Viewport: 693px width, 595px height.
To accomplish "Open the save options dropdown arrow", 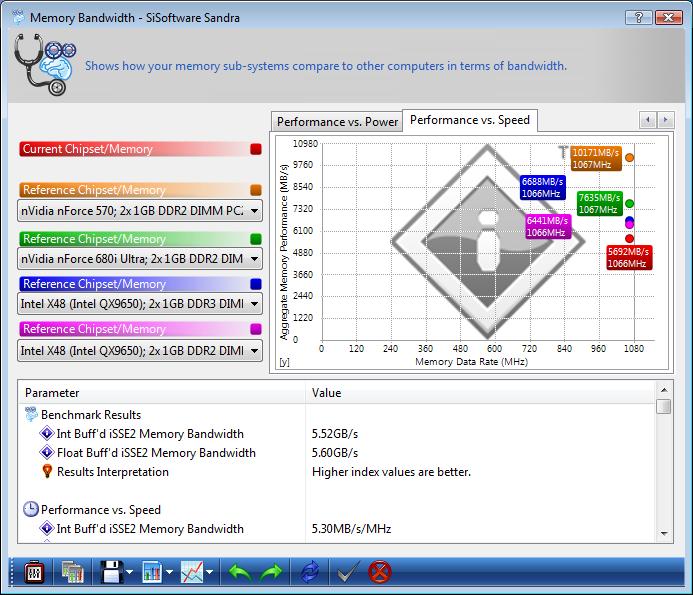I will (x=129, y=572).
